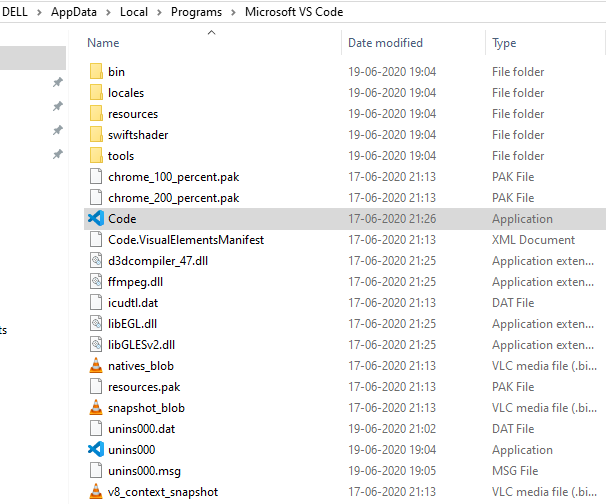The width and height of the screenshot is (606, 504).
Task: Select ffmpeg.dll file name
Action: coord(135,282)
